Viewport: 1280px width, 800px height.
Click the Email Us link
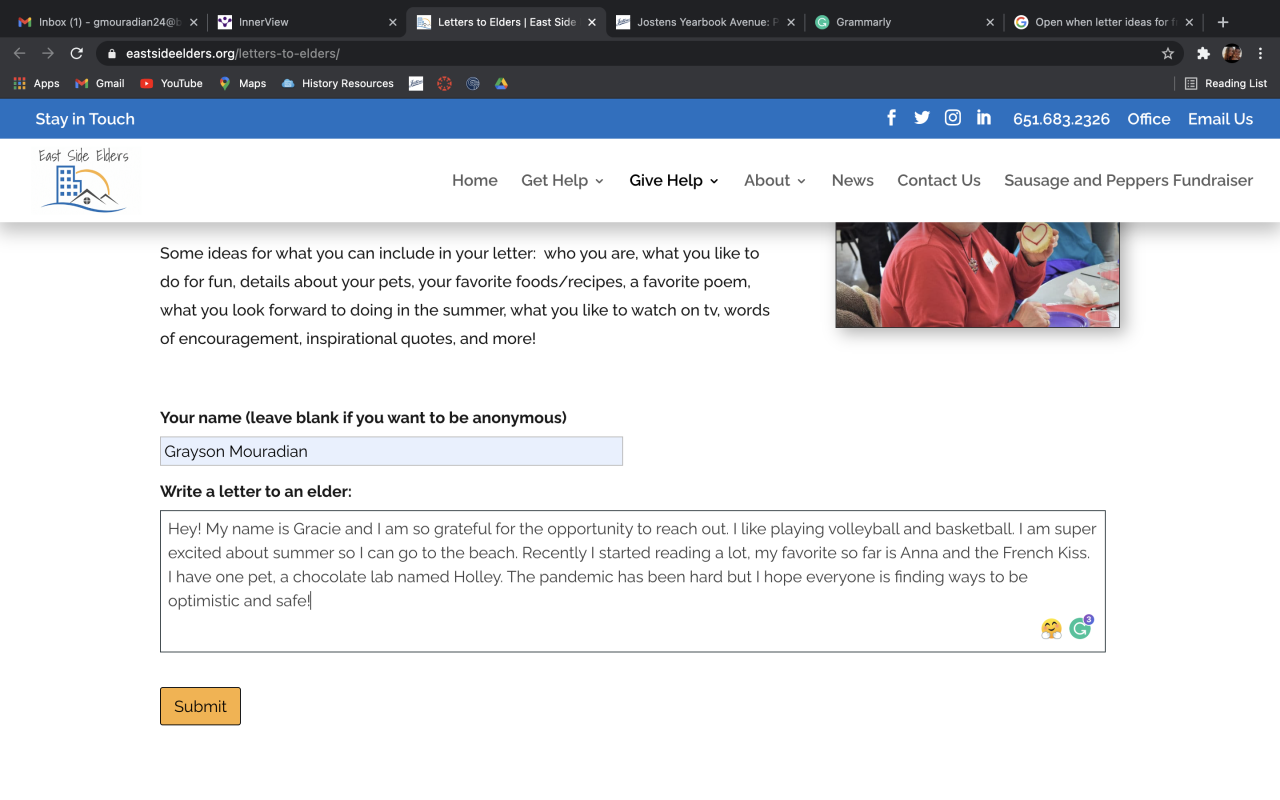(x=1220, y=119)
